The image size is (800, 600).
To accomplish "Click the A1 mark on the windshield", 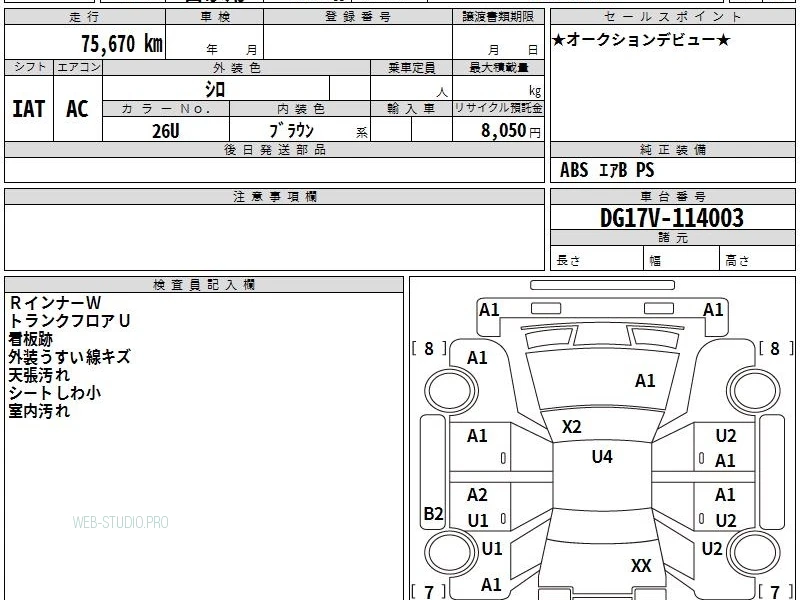I will click(x=645, y=381).
